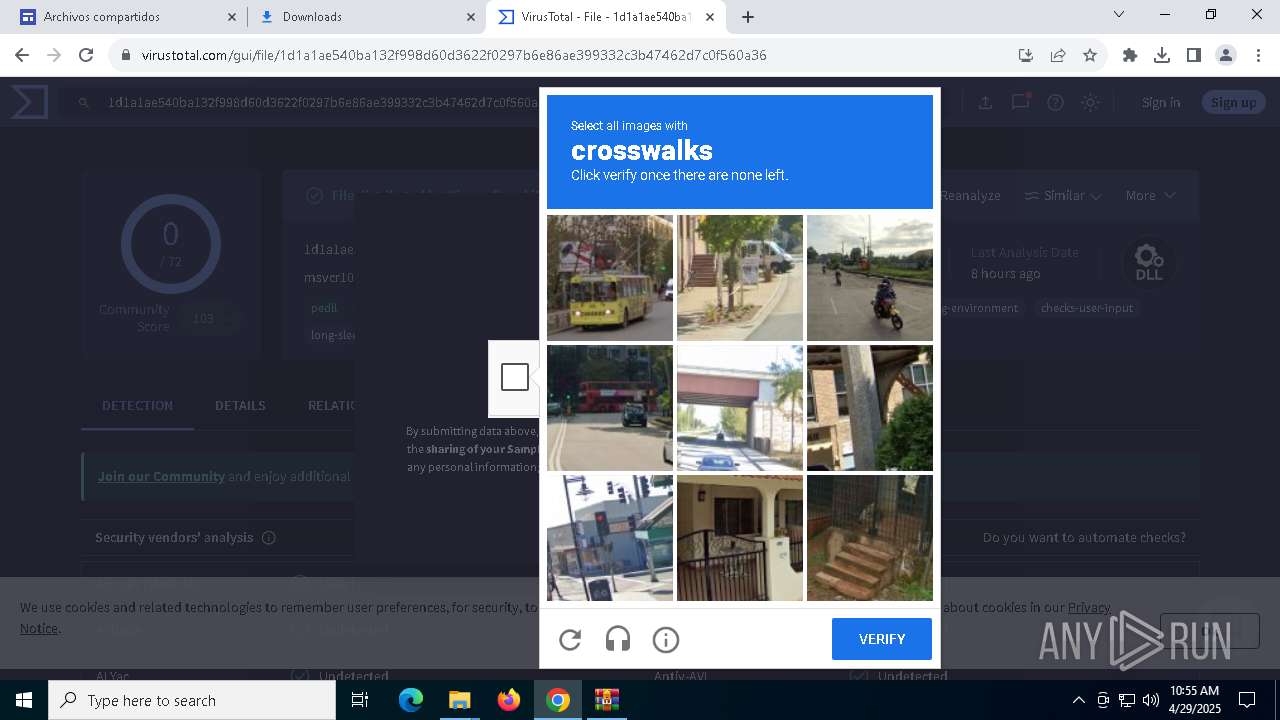Reload the captcha challenge

[570, 640]
